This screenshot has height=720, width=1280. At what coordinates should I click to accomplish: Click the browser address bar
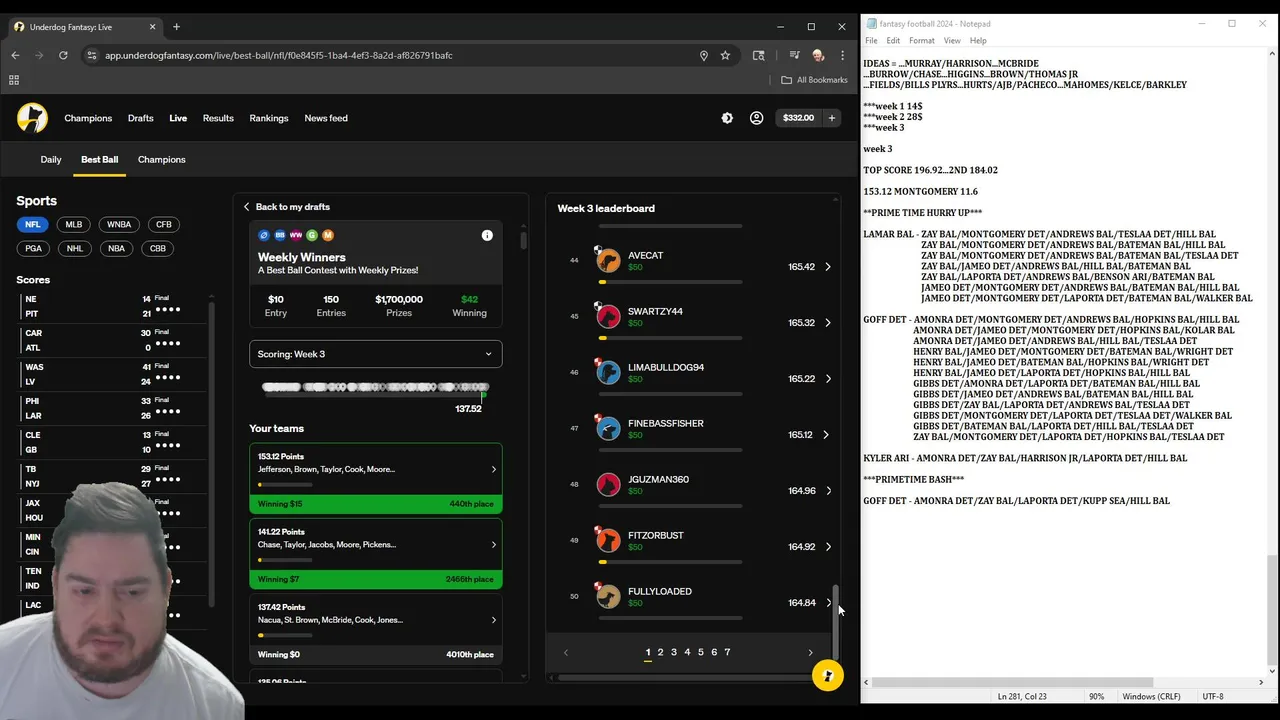400,55
